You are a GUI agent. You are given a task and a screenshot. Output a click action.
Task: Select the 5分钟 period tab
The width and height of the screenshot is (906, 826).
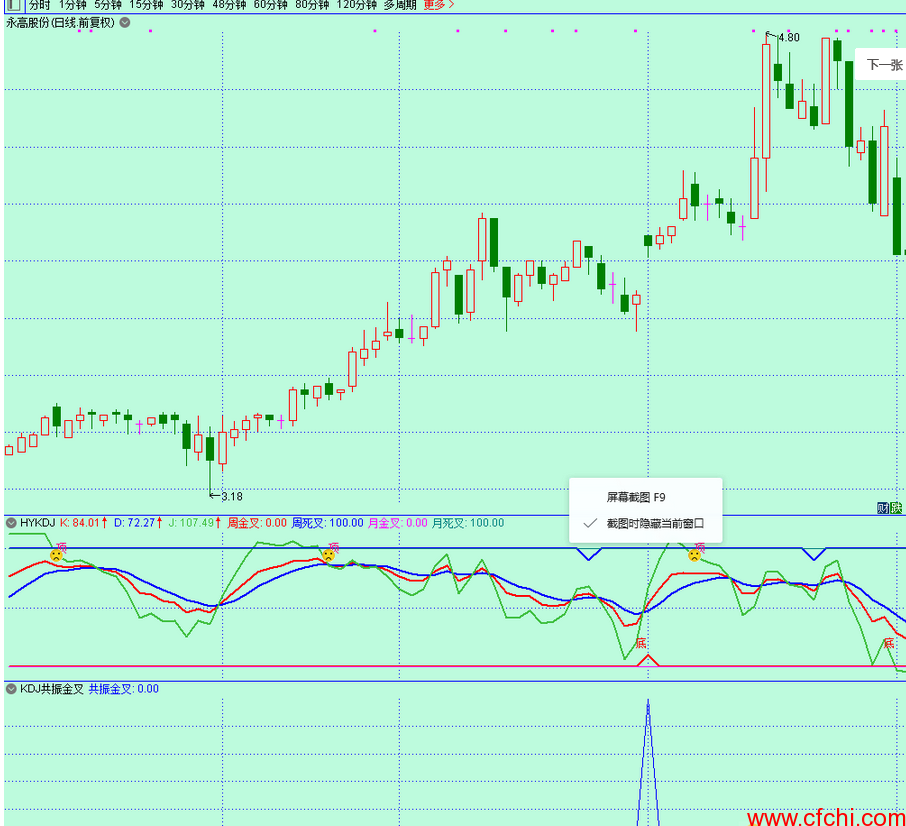[108, 5]
